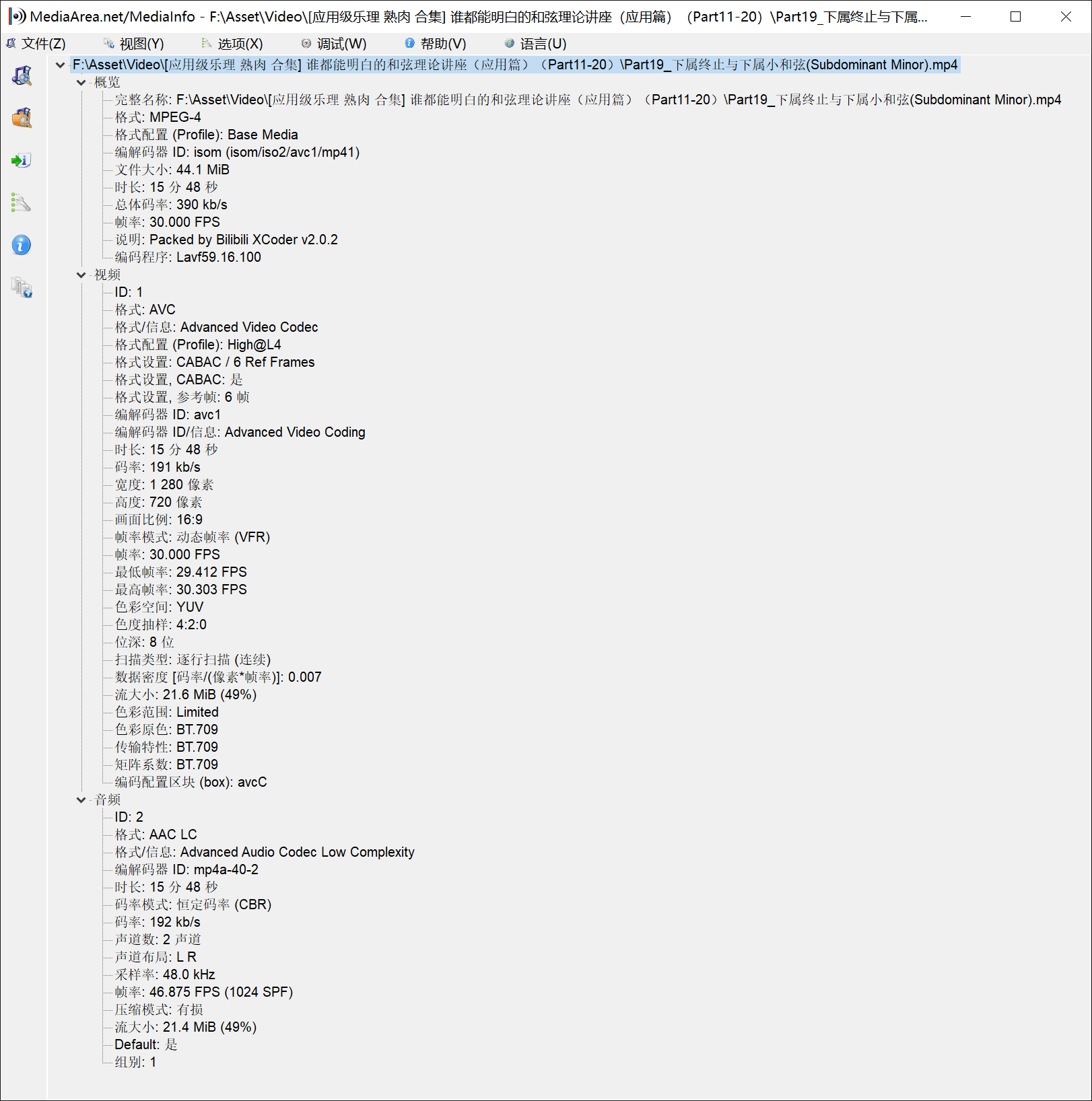Screen dimensions: 1092x1101
Task: Open the 文件(Z) menu
Action: pyautogui.click(x=36, y=44)
